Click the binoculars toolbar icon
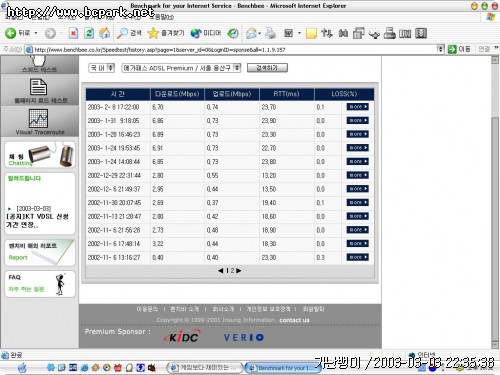The width and height of the screenshot is (500, 375). pos(343,33)
